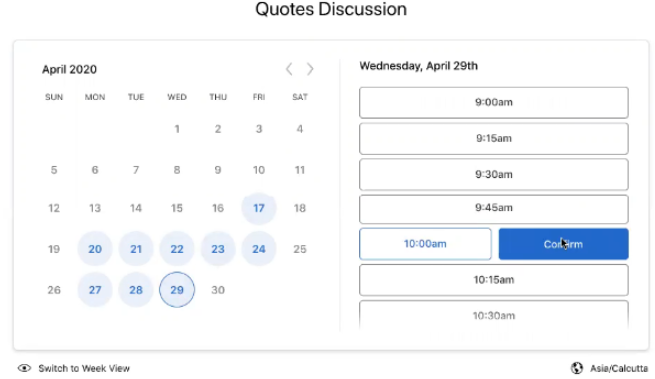Select the 10:15am time slot
This screenshot has width=655, height=379.
[493, 280]
